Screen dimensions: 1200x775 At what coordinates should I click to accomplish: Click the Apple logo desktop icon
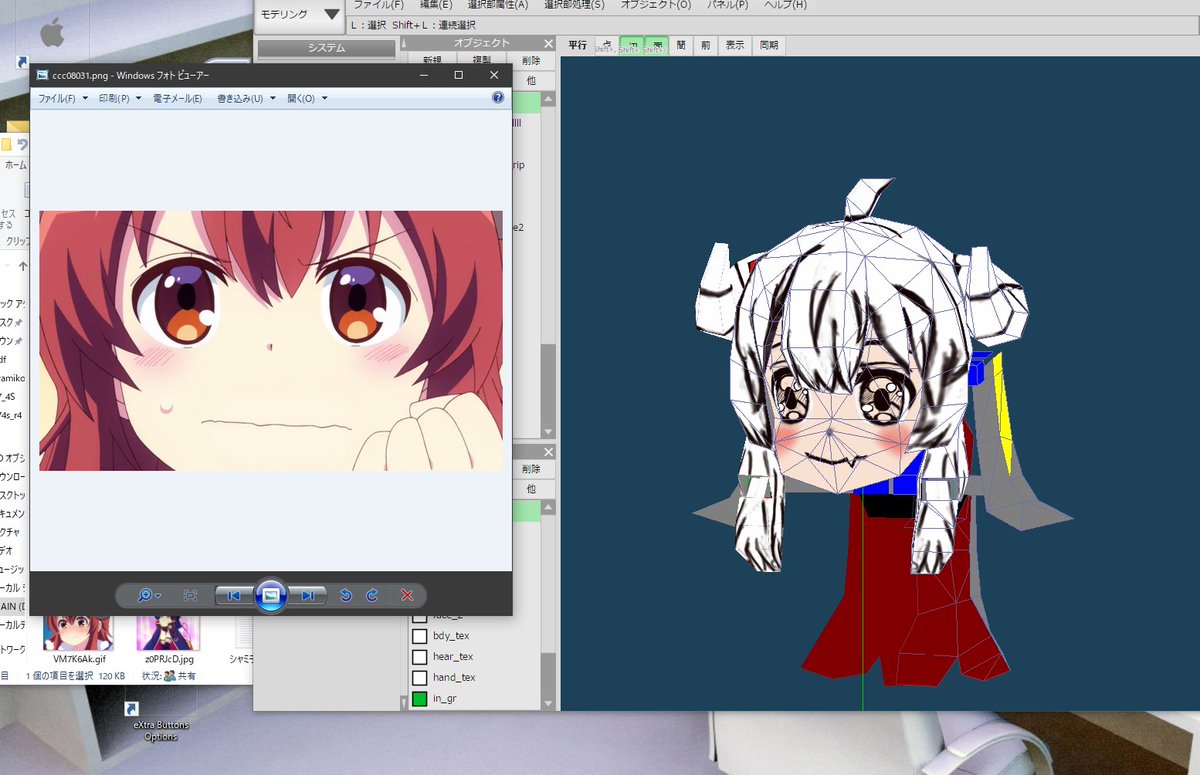click(51, 34)
